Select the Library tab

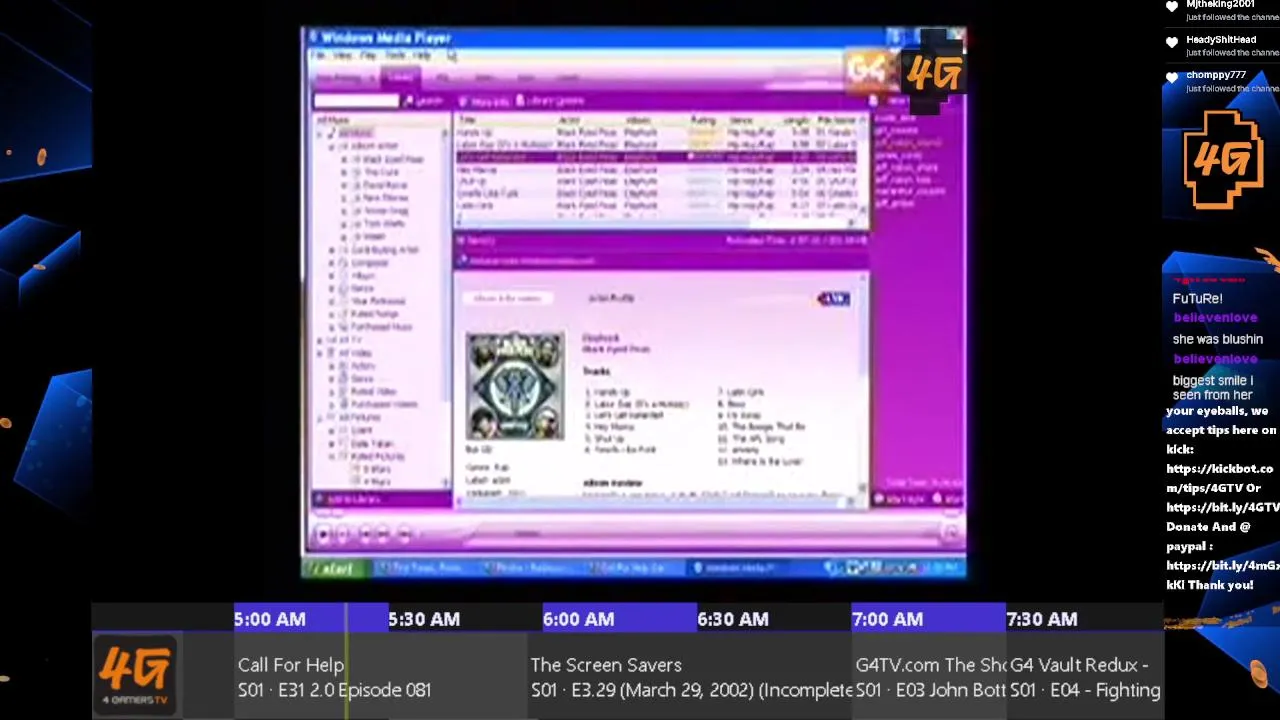400,77
